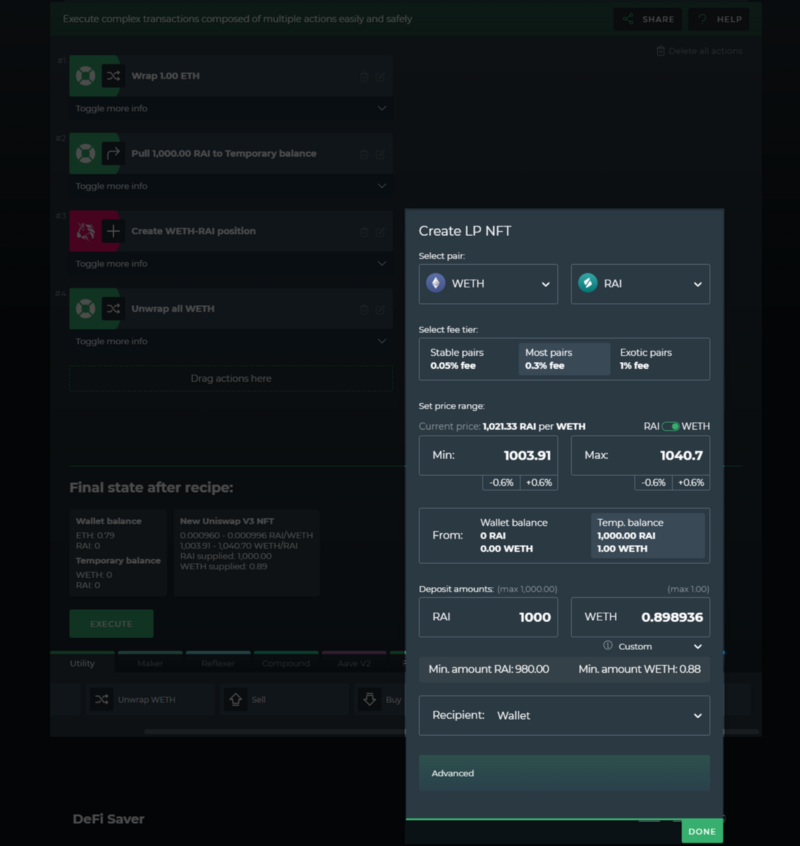Select Most pairs 0.3% fee tier
This screenshot has width=800, height=846.
(x=564, y=359)
